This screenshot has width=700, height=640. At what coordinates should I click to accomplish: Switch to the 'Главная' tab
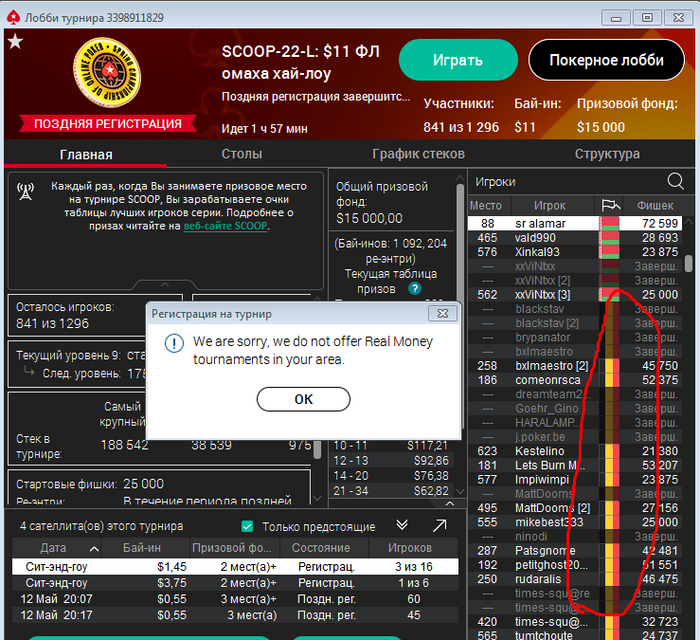point(86,154)
